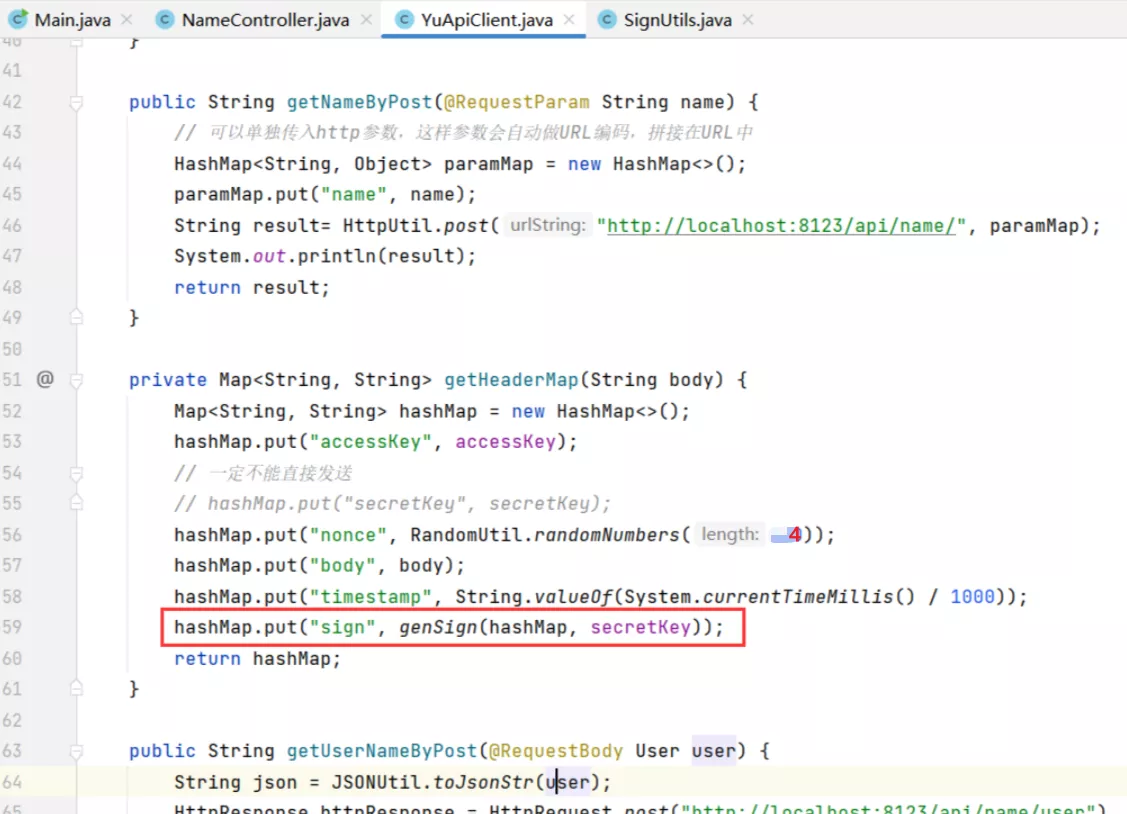The width and height of the screenshot is (1127, 814).
Task: Click the length parameter hint on line 56
Action: [730, 535]
